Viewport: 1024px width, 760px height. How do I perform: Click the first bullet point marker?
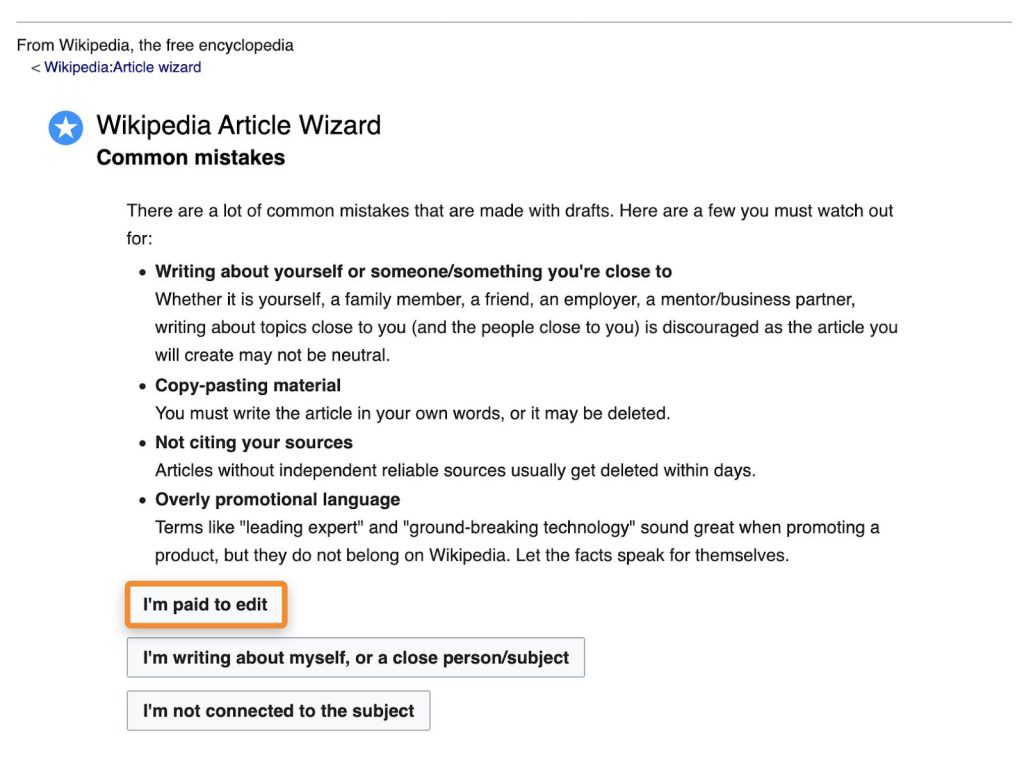click(140, 272)
